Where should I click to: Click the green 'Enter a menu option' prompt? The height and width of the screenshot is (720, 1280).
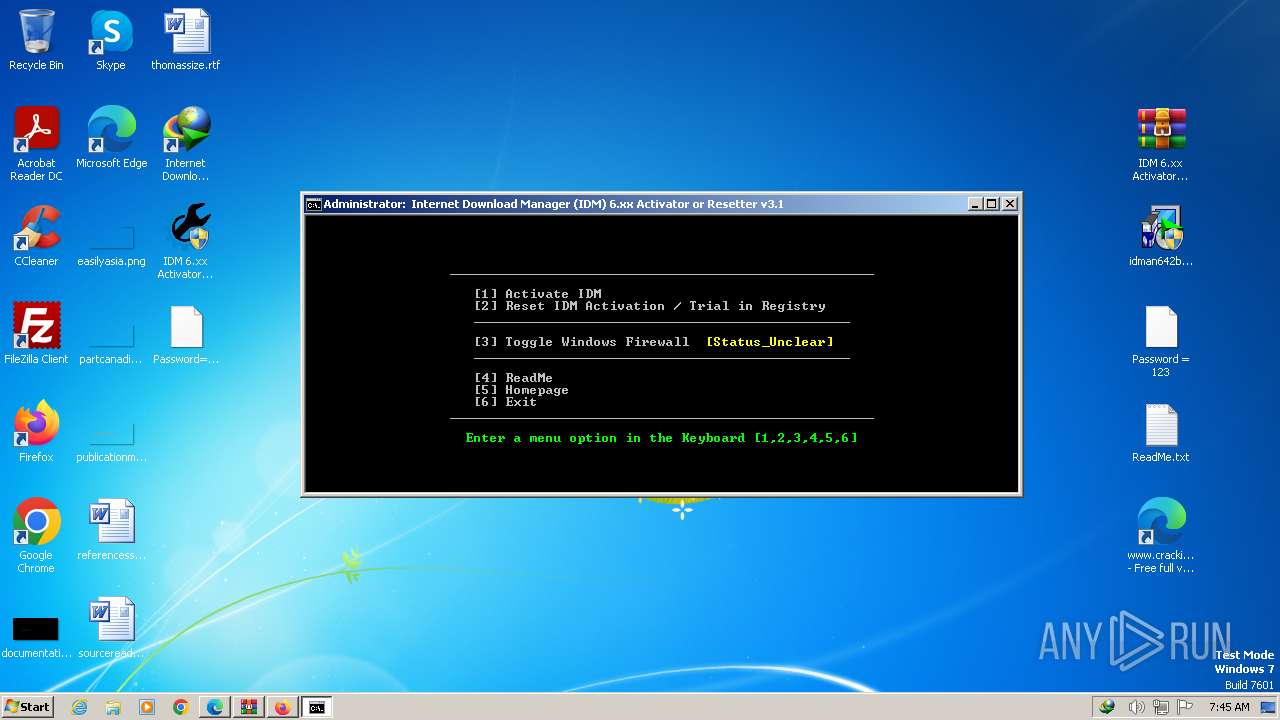(662, 438)
